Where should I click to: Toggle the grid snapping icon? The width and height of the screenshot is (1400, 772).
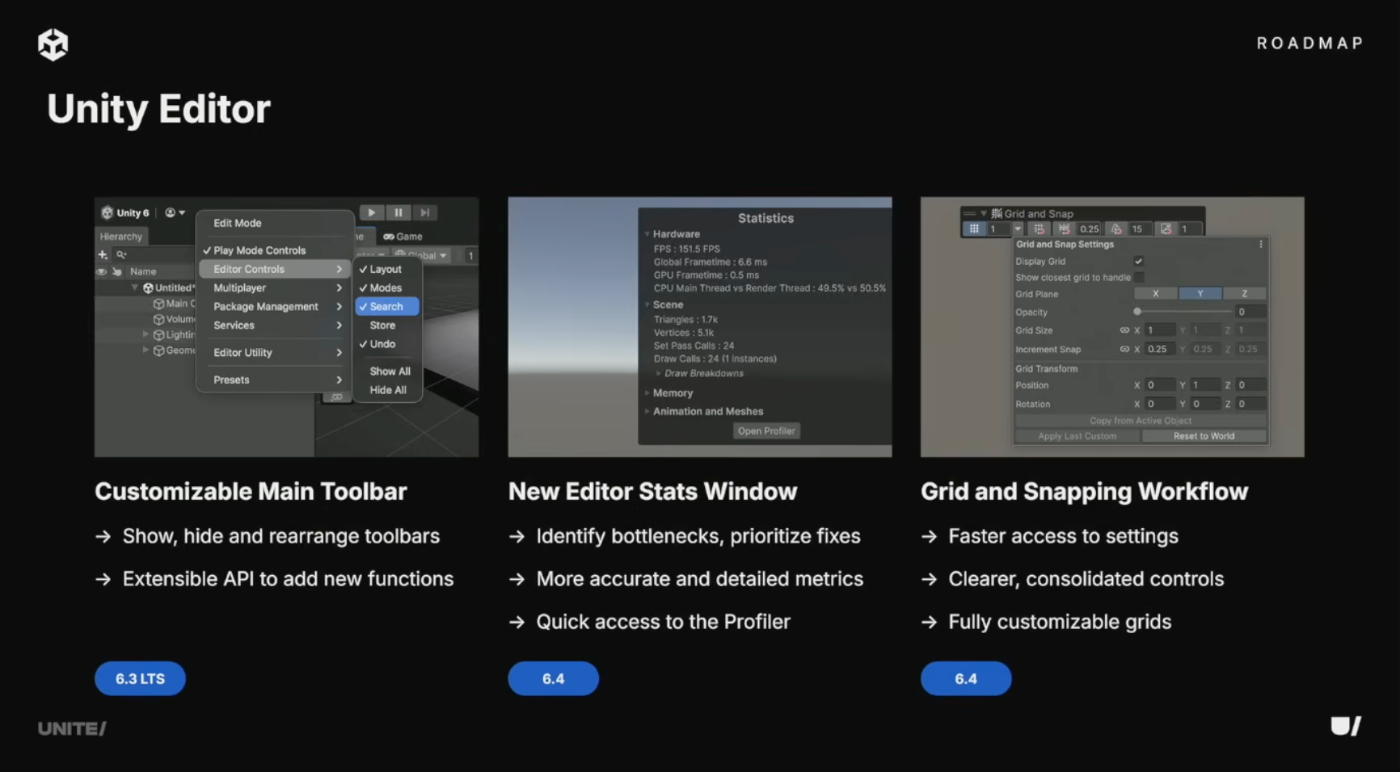click(1037, 229)
